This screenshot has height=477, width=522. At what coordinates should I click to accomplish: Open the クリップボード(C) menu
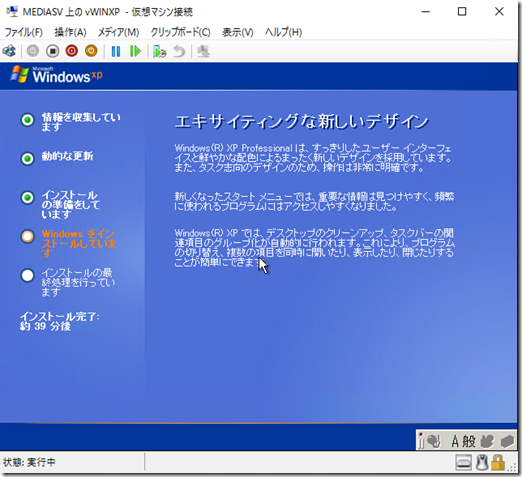180,32
